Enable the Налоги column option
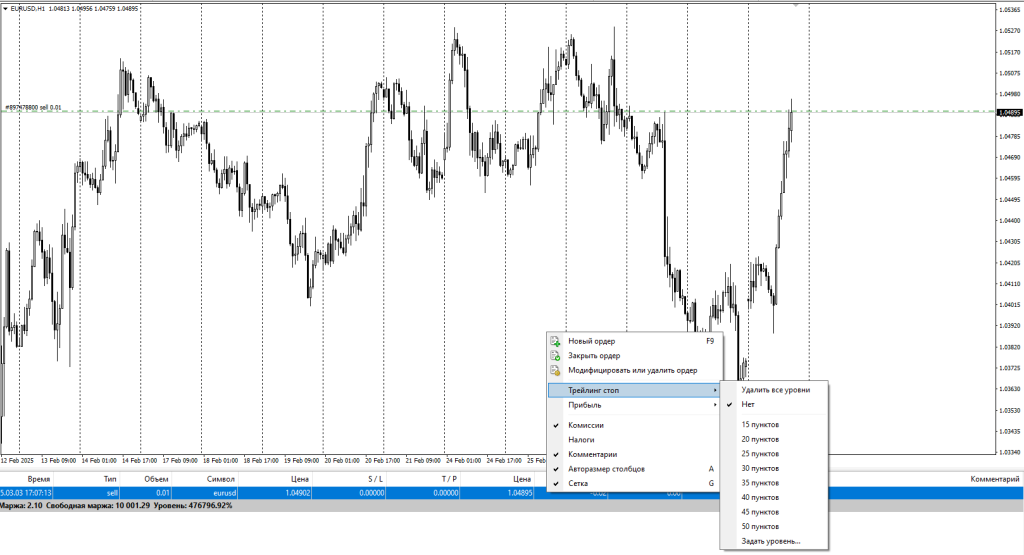Viewport: 1024px width, 555px height. tap(582, 439)
